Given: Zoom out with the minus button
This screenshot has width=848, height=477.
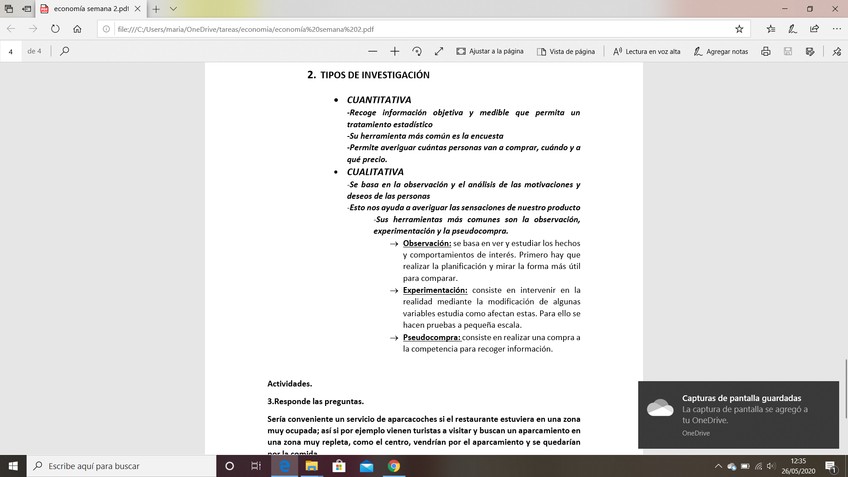Looking at the screenshot, I should click(372, 51).
